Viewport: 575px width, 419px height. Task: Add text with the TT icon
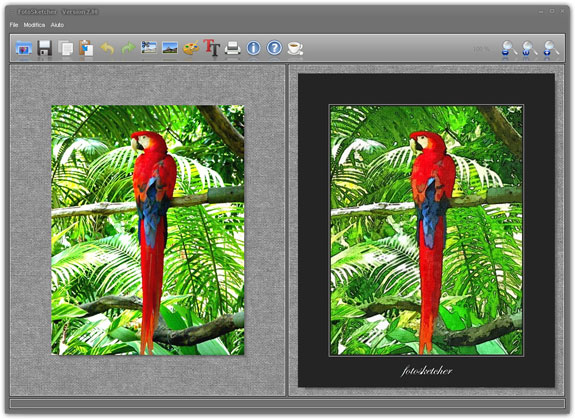(x=212, y=48)
